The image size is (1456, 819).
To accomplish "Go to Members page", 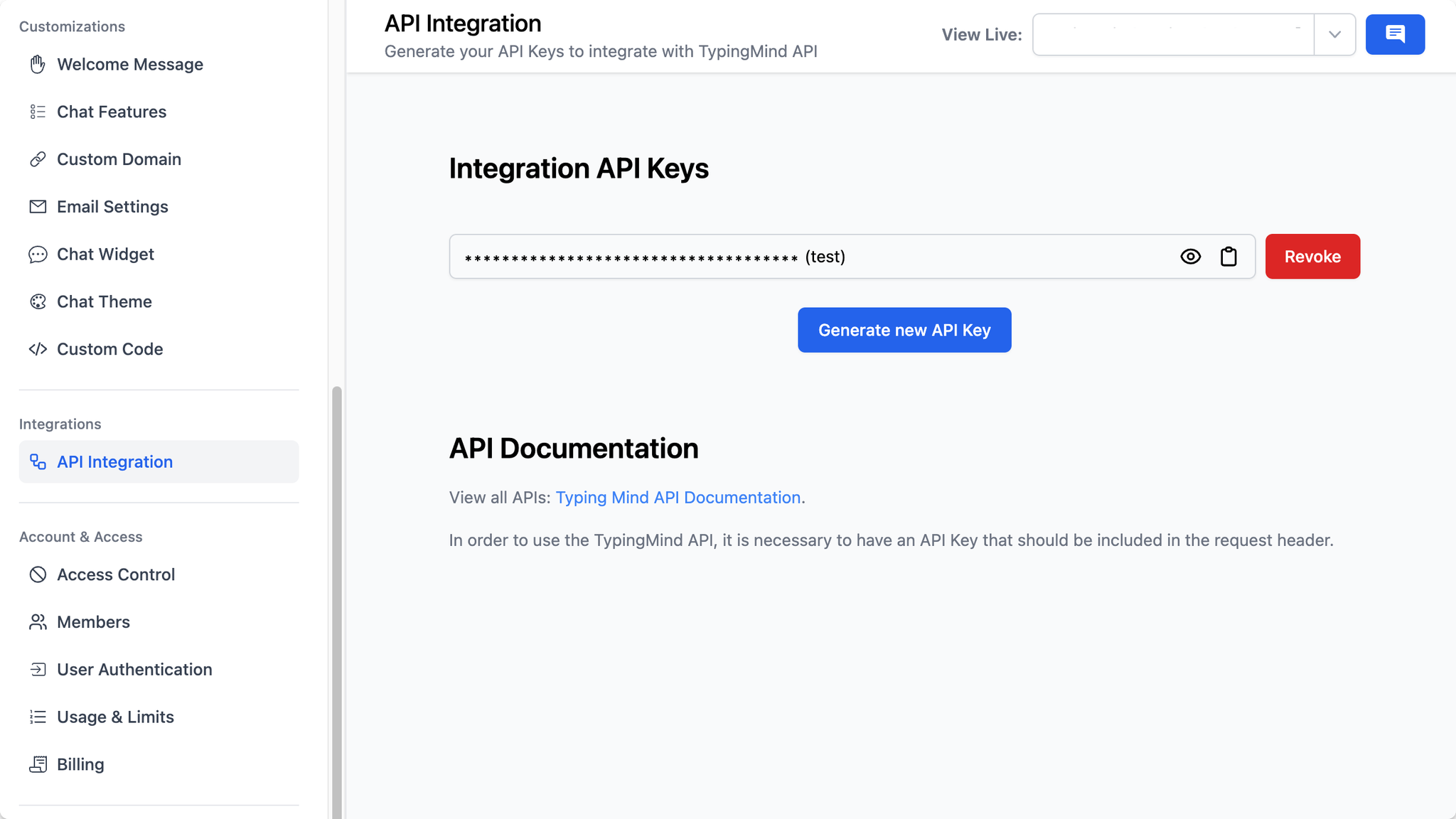I will coord(159,622).
